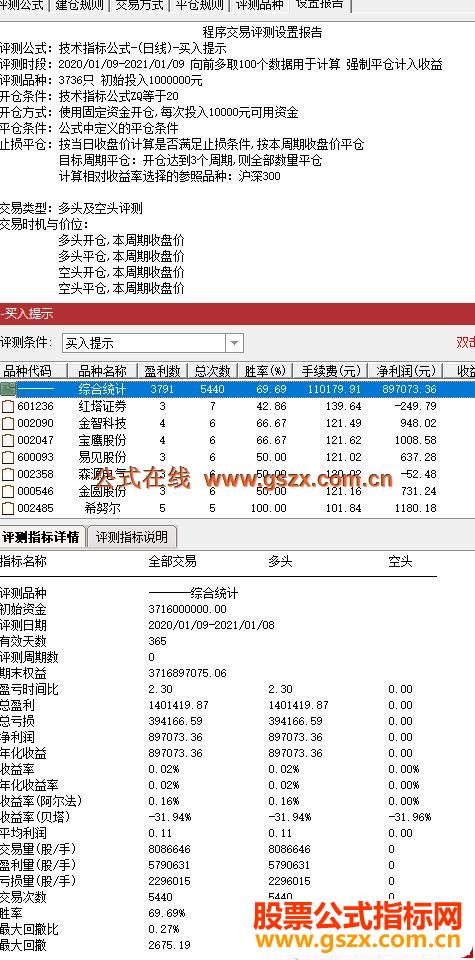Viewport: 475px width, 960px height.
Task: Switch to the 交易方式 tab
Action: click(x=140, y=6)
